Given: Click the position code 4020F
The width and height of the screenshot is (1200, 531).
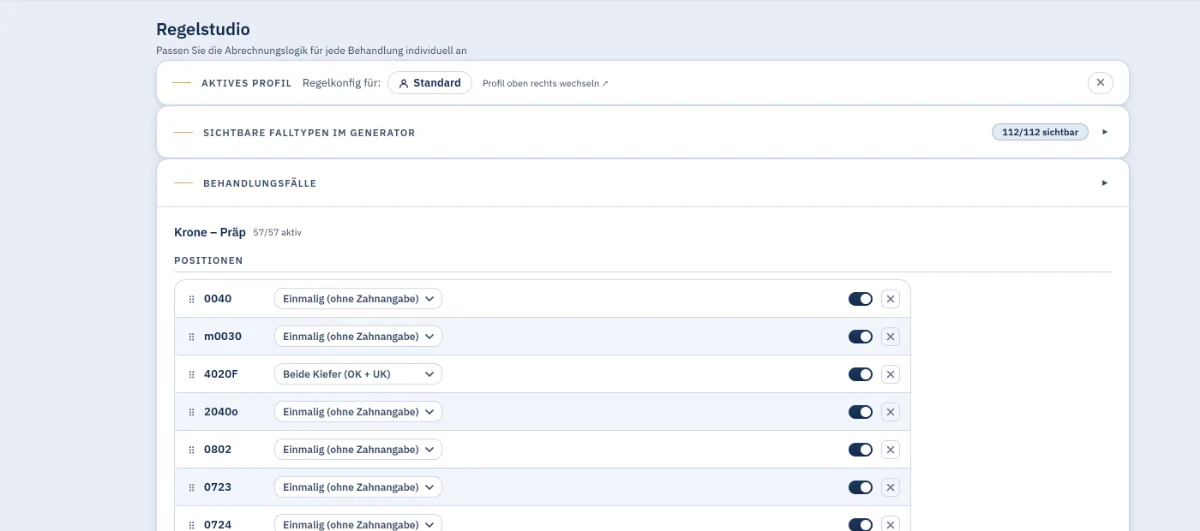Looking at the screenshot, I should tap(221, 374).
